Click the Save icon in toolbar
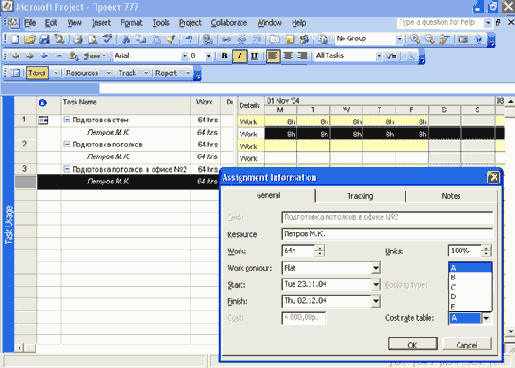Viewport: 515px width, 368px height. click(x=44, y=39)
